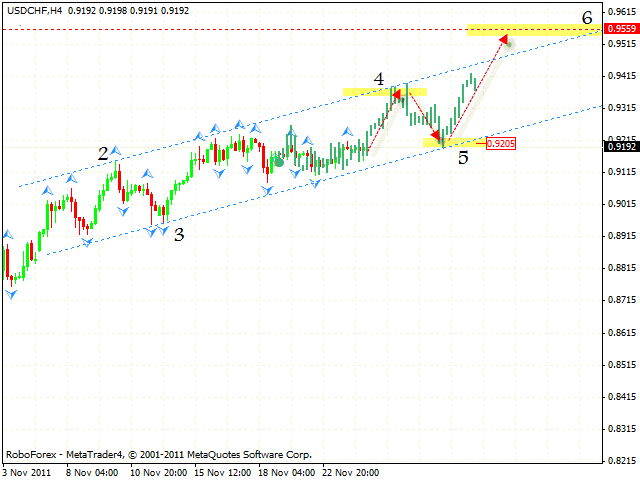The height and width of the screenshot is (480, 640).
Task: Click the wave label 2 on chart
Action: 103,154
